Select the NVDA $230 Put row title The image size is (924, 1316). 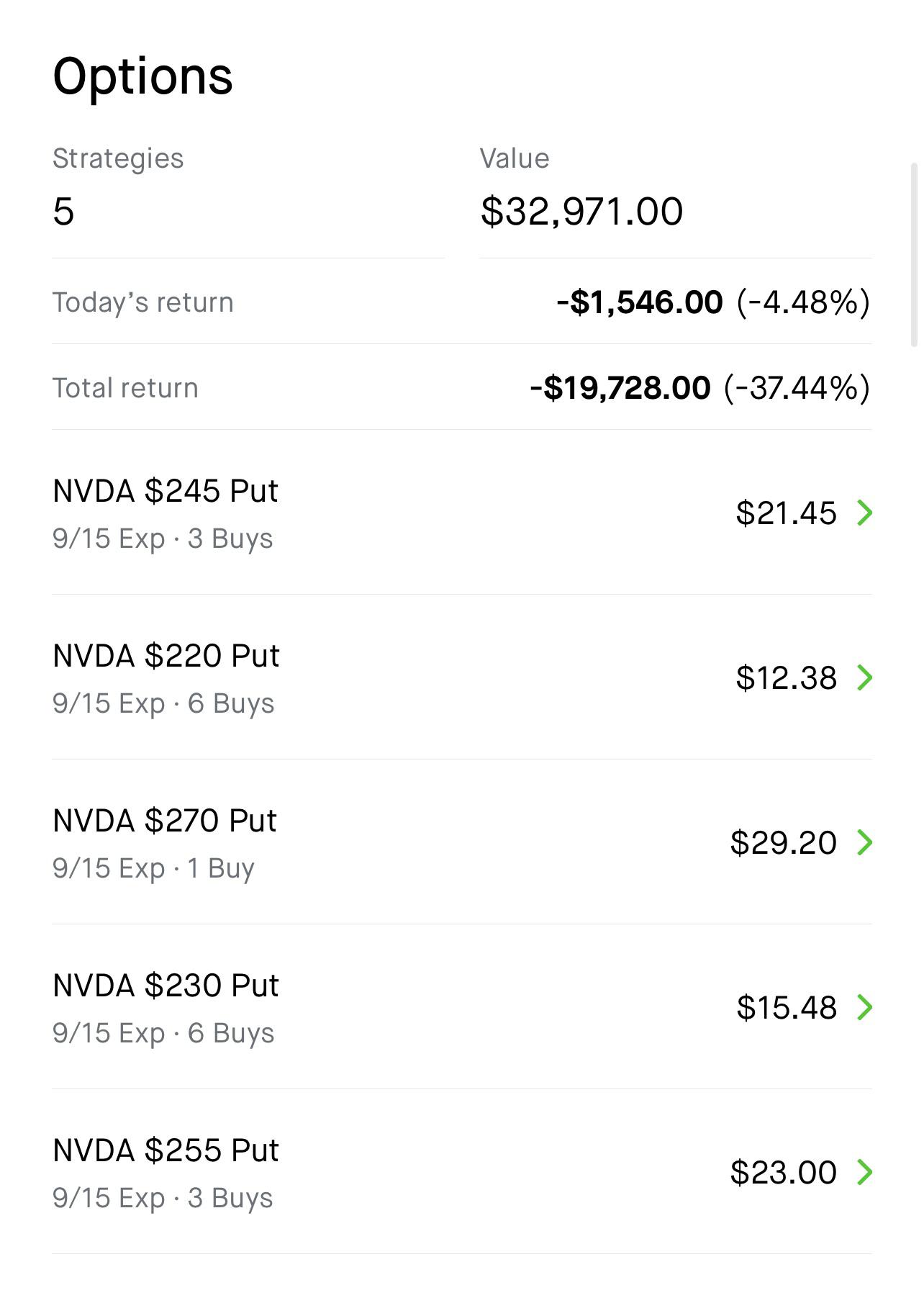point(166,986)
